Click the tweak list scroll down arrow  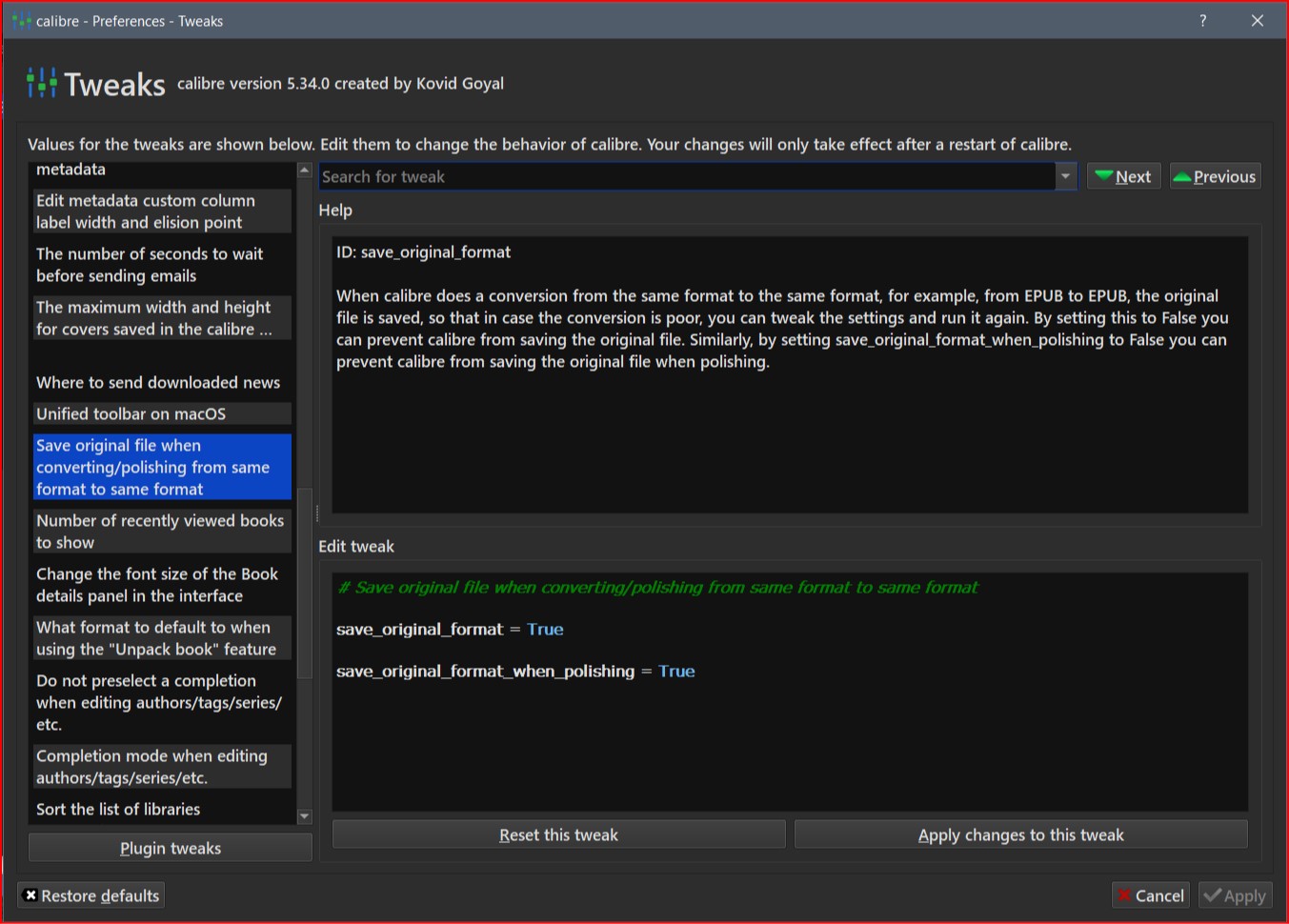pyautogui.click(x=305, y=816)
